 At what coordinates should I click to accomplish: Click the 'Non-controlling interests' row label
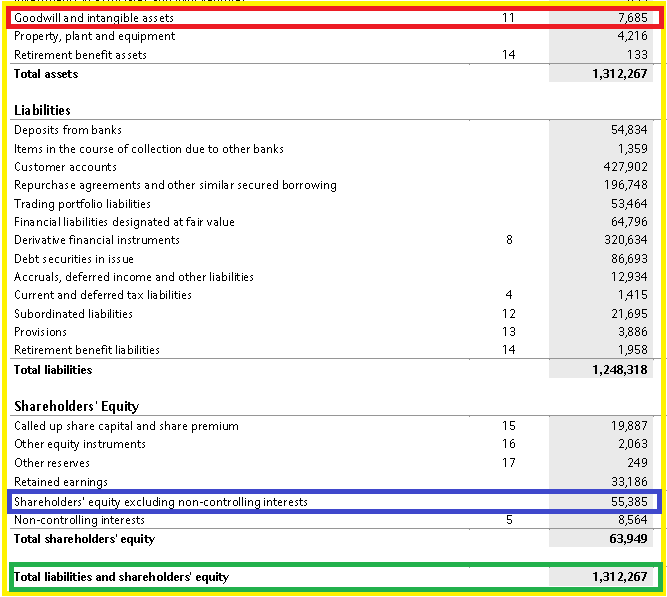[80, 520]
